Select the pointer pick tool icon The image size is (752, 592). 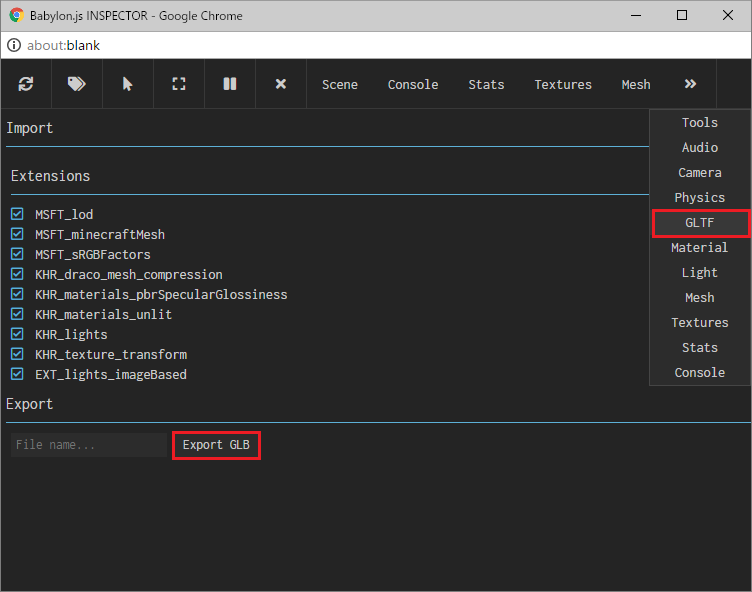(128, 84)
